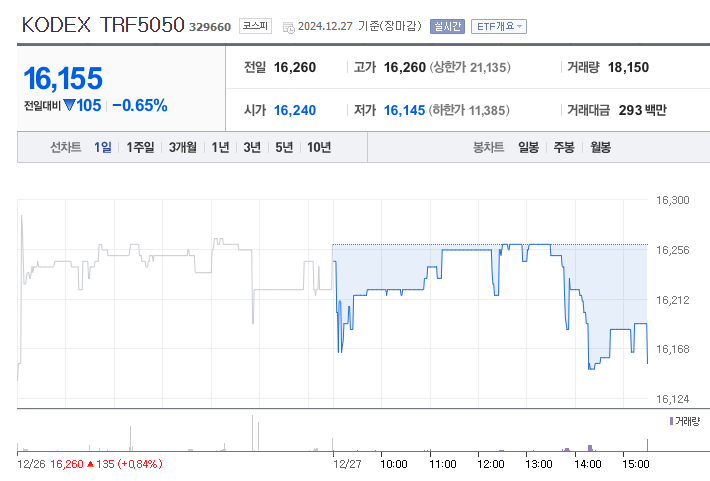The height and width of the screenshot is (481, 710).
Task: Click the 16,212 y-axis label
Action: [x=672, y=300]
